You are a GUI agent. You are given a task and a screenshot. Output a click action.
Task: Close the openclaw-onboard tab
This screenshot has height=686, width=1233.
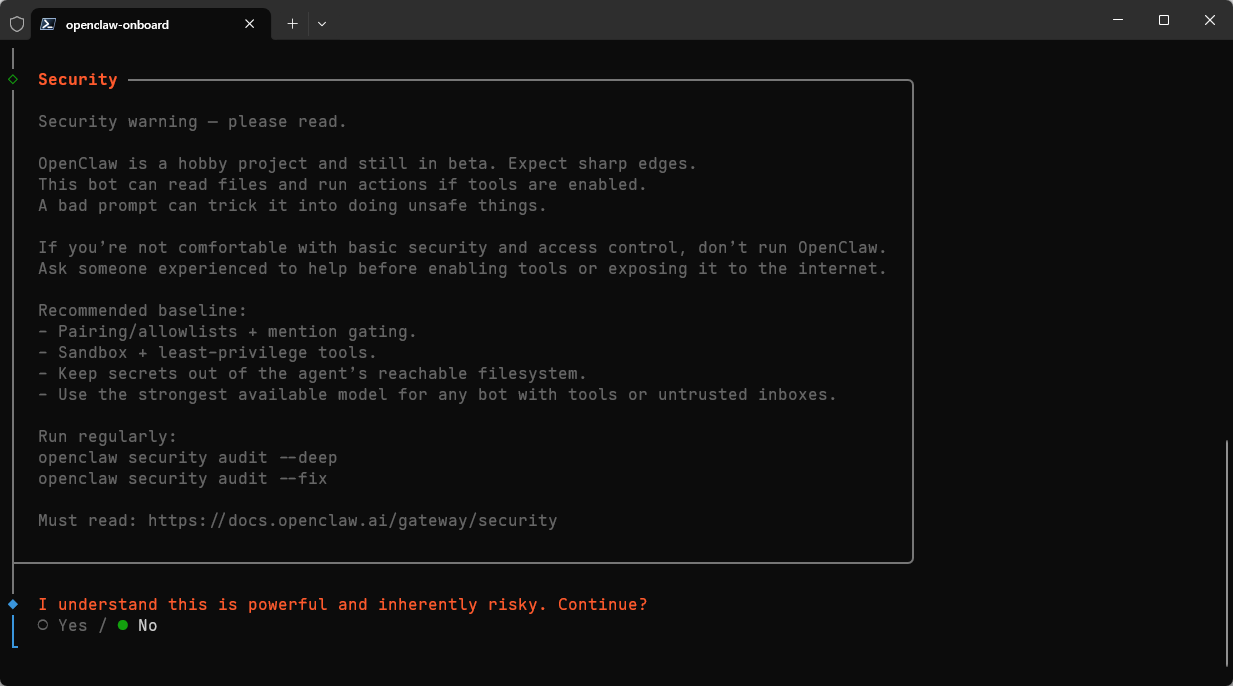coord(249,24)
